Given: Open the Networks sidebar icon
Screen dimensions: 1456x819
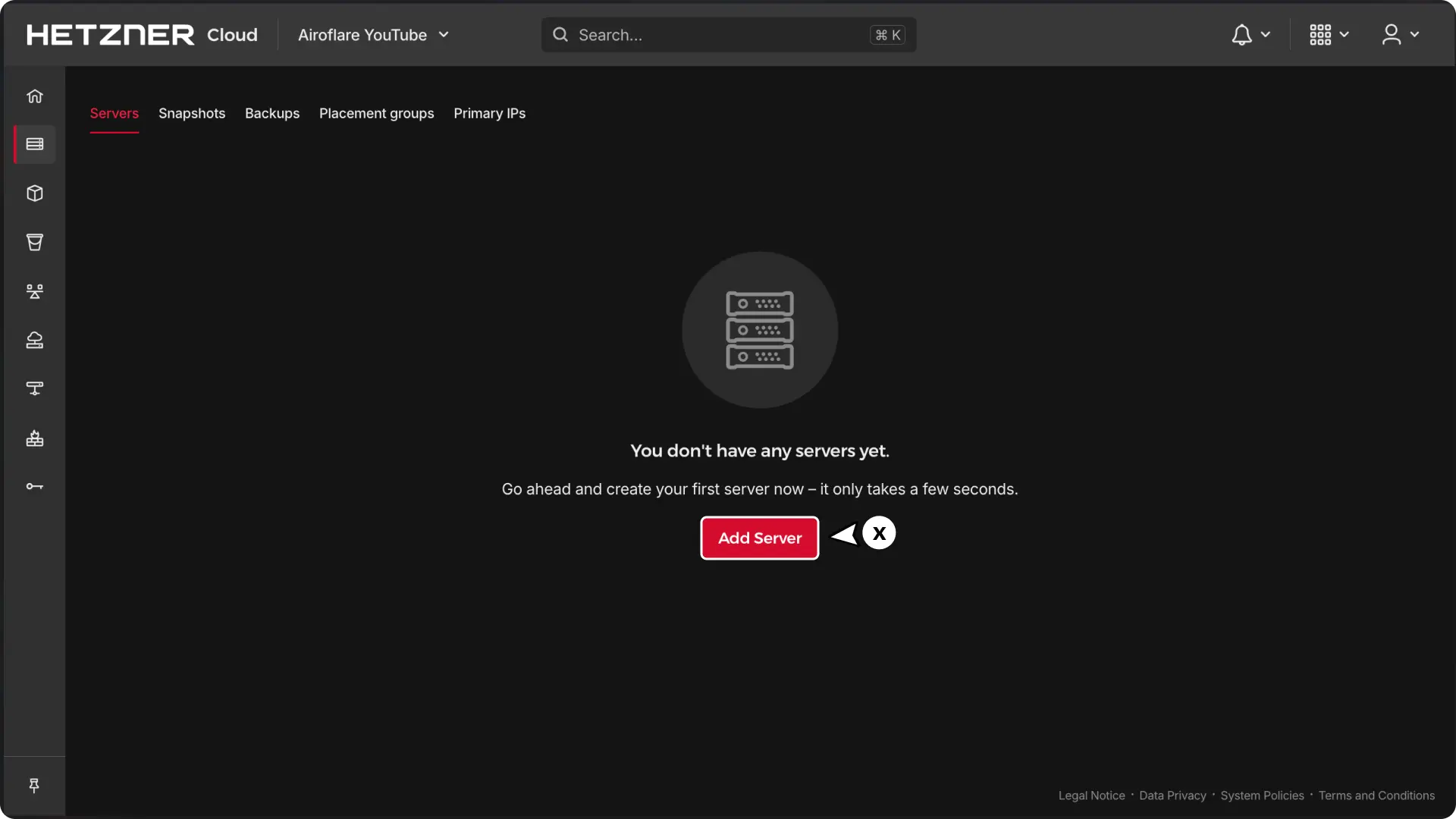Looking at the screenshot, I should (35, 389).
